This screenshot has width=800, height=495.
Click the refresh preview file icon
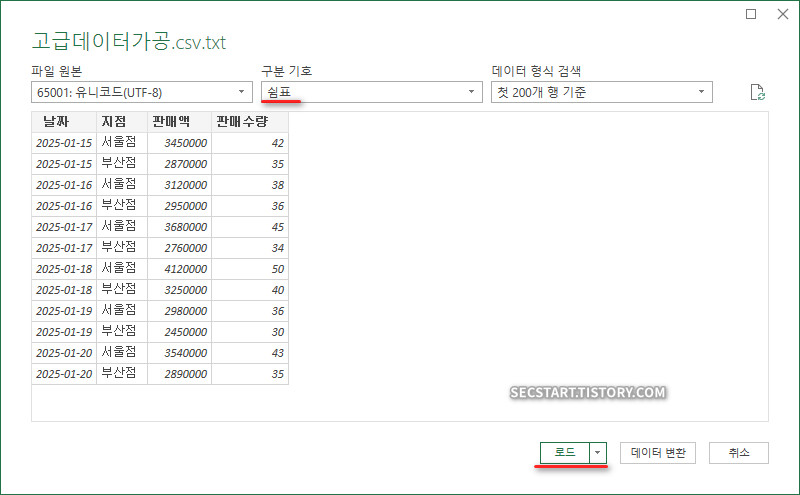click(x=758, y=92)
